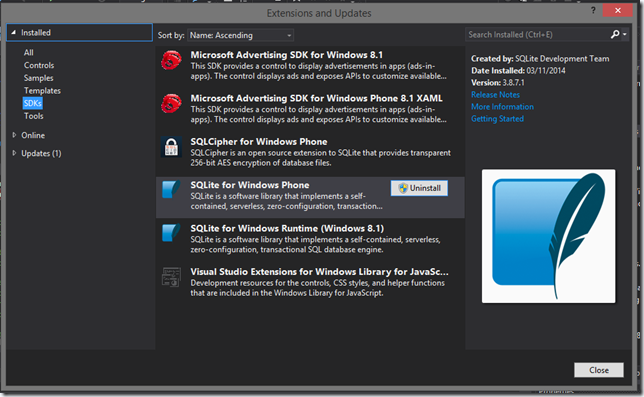Select the Samples filter

click(38, 78)
